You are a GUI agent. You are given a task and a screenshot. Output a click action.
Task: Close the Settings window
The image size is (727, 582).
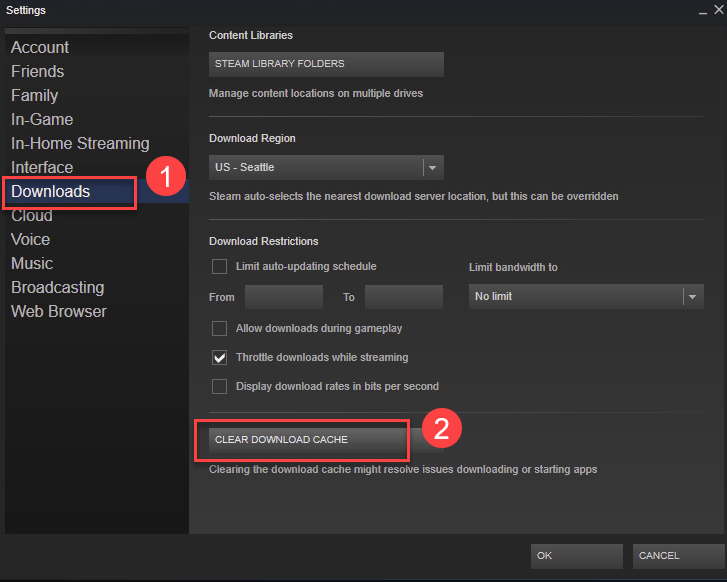713,10
